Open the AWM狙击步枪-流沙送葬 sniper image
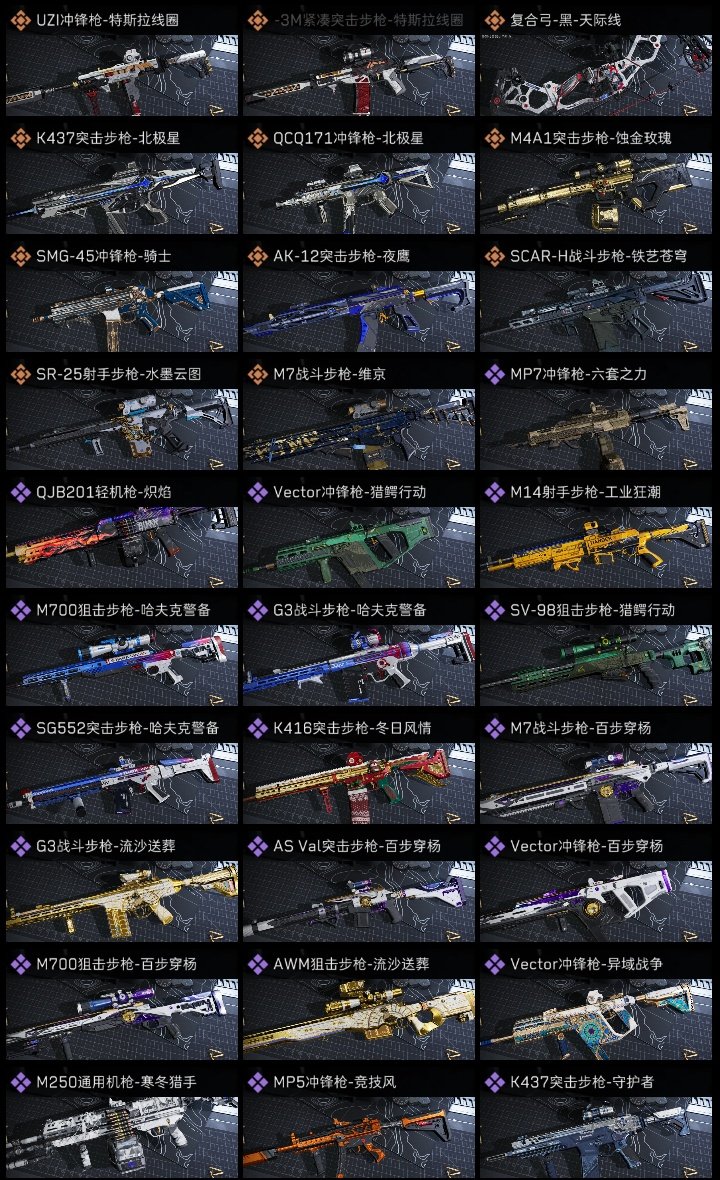 [x=359, y=1020]
